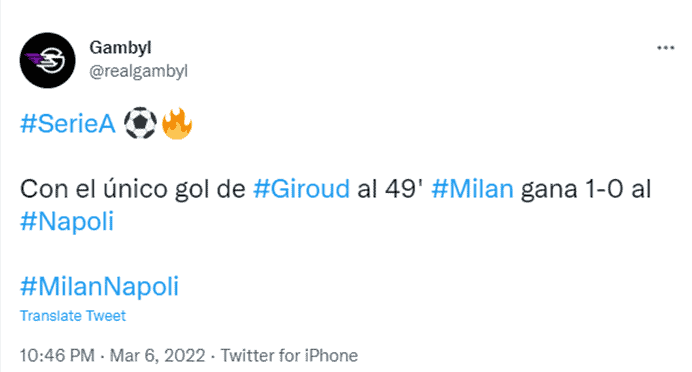Click the fire emoji
692x372 pixels.
177,124
